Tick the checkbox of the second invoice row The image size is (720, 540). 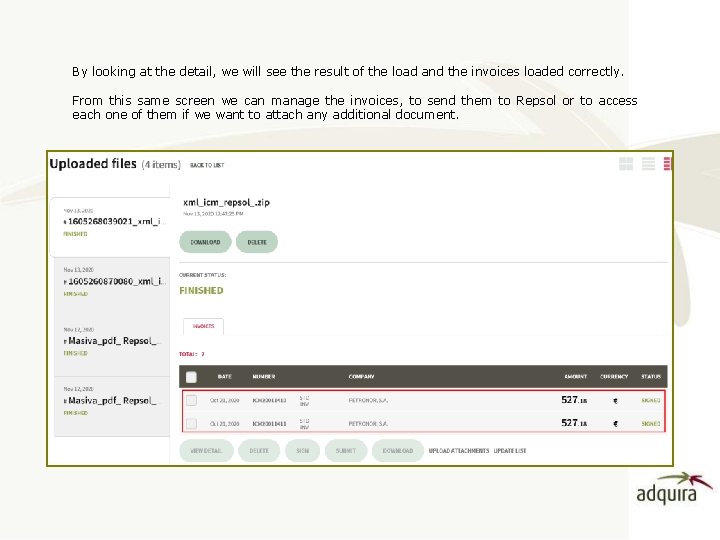(x=191, y=423)
